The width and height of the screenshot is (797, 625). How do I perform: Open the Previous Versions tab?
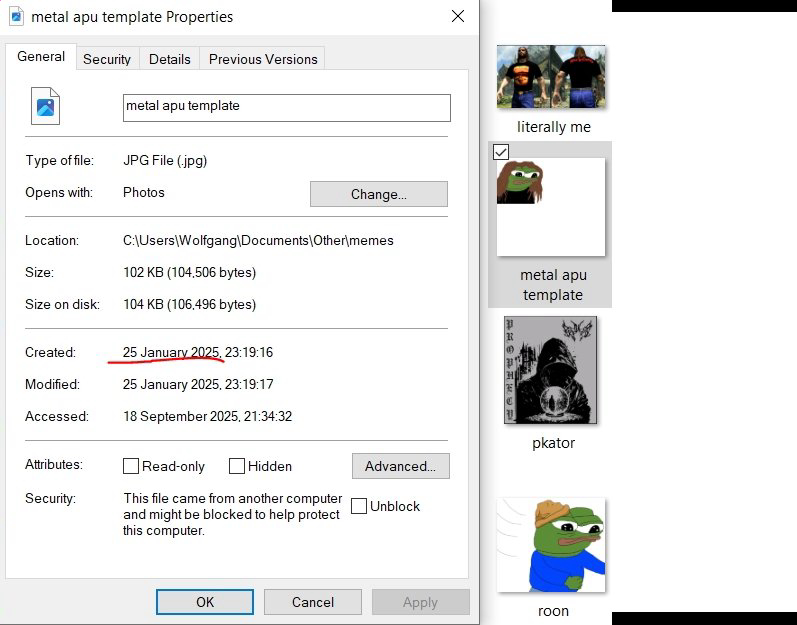[x=263, y=59]
